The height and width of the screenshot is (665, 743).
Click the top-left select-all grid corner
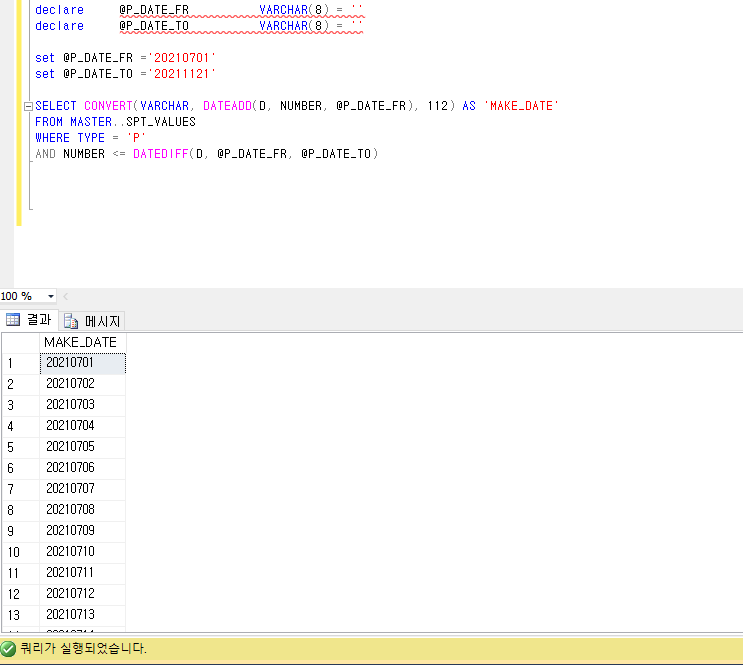point(20,342)
